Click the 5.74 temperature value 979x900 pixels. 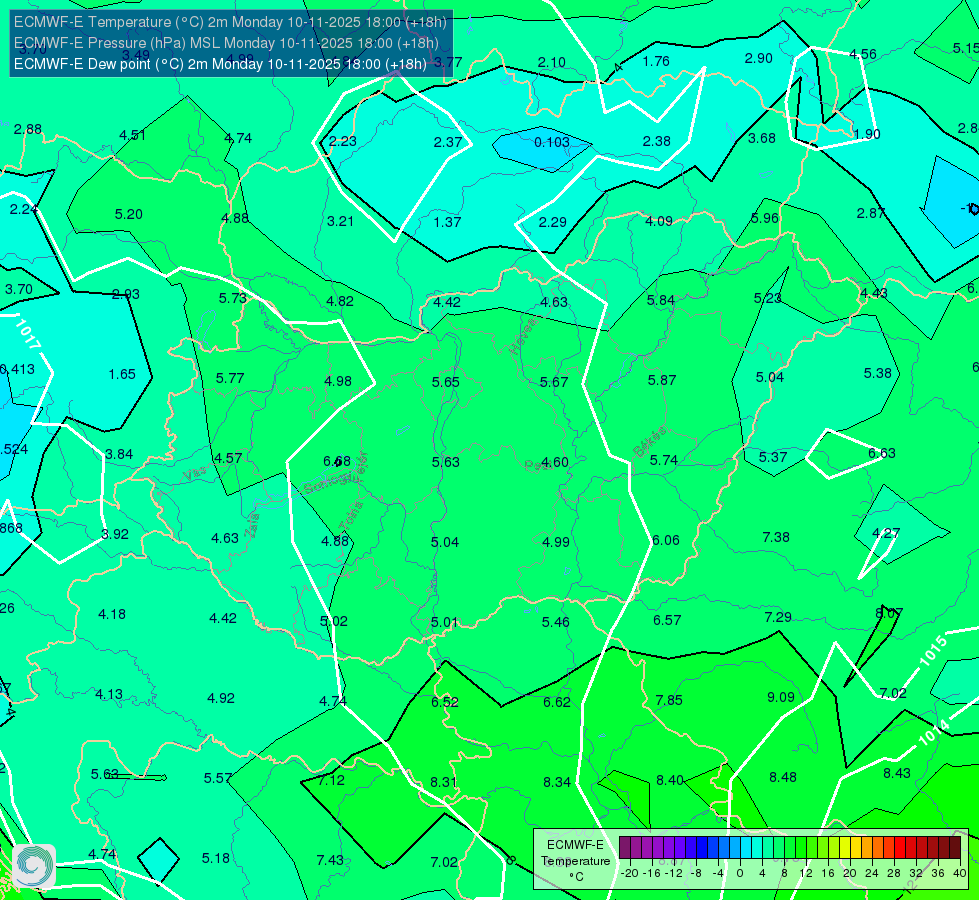tap(664, 460)
